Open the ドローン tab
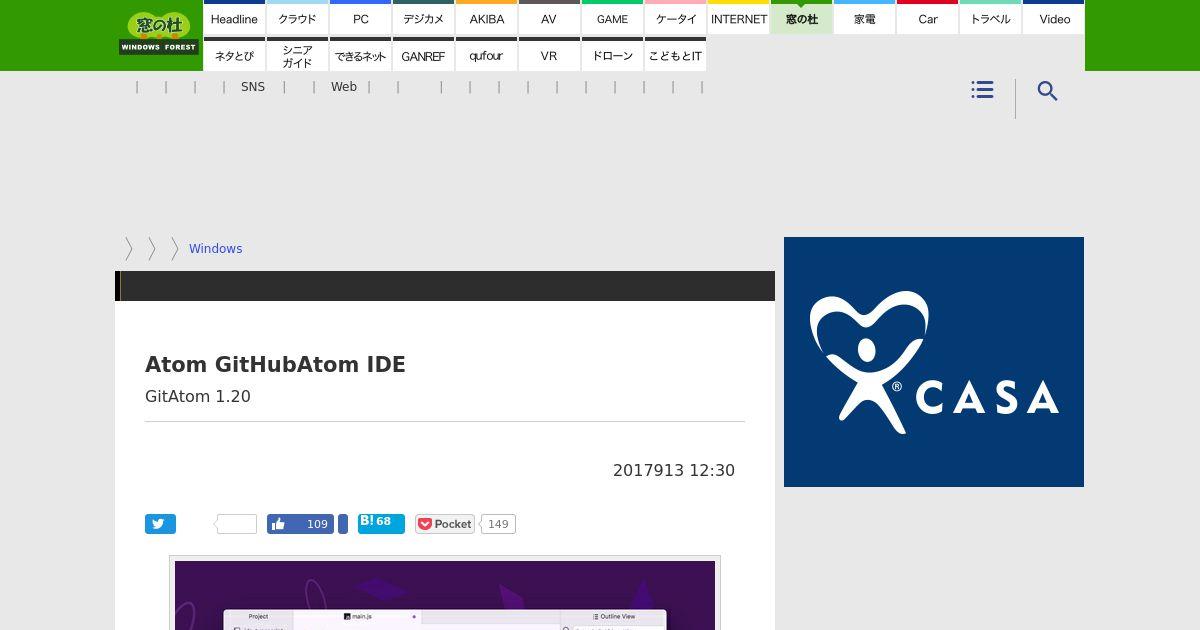The image size is (1200, 630). pos(612,55)
